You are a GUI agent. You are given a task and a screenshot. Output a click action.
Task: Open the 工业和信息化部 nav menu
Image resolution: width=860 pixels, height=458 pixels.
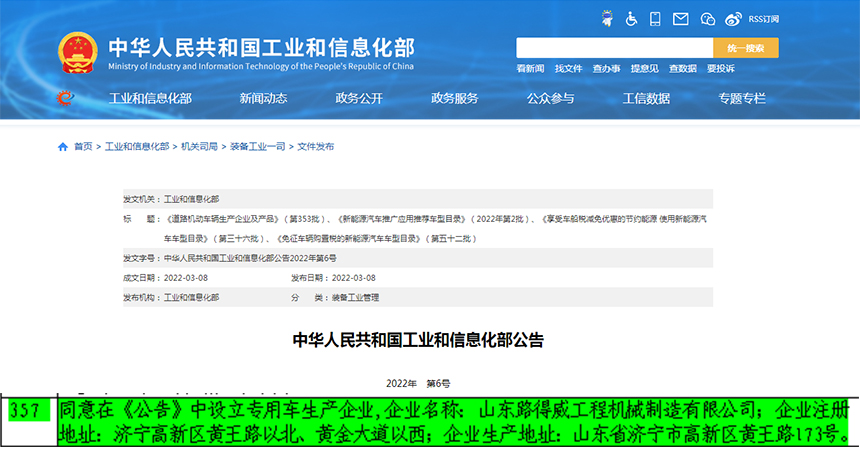(150, 99)
